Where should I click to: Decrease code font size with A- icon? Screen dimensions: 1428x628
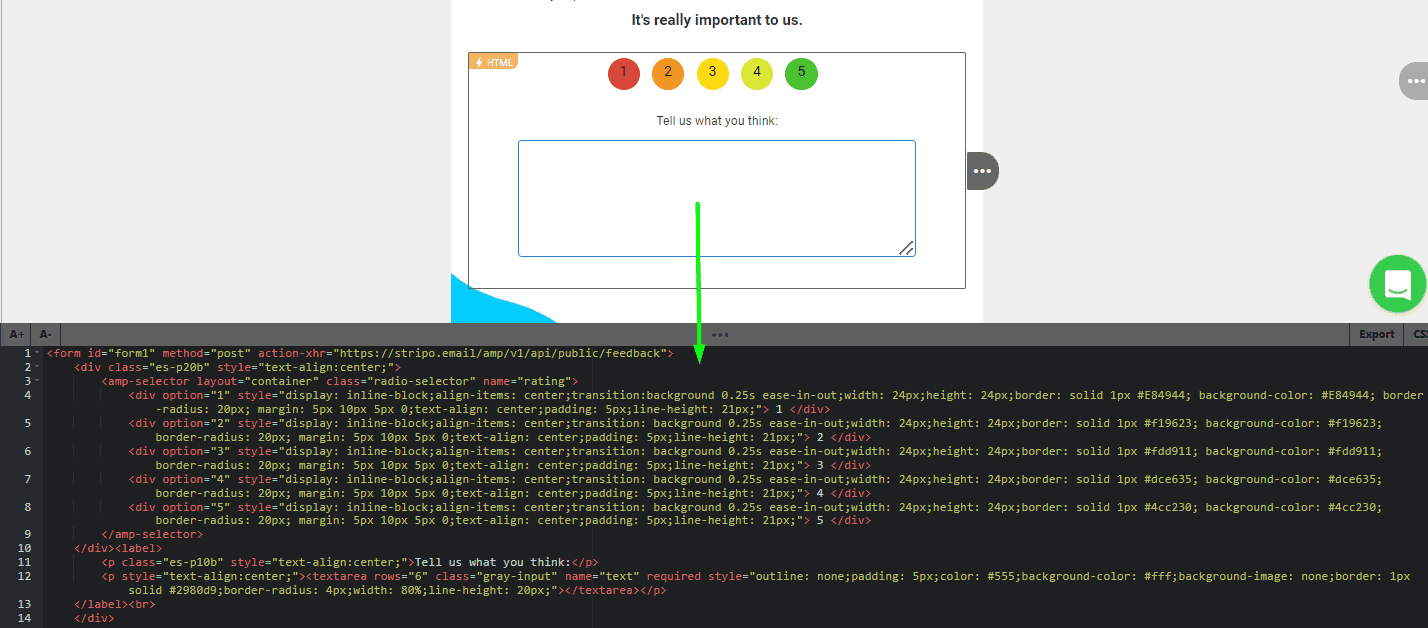[x=45, y=333]
